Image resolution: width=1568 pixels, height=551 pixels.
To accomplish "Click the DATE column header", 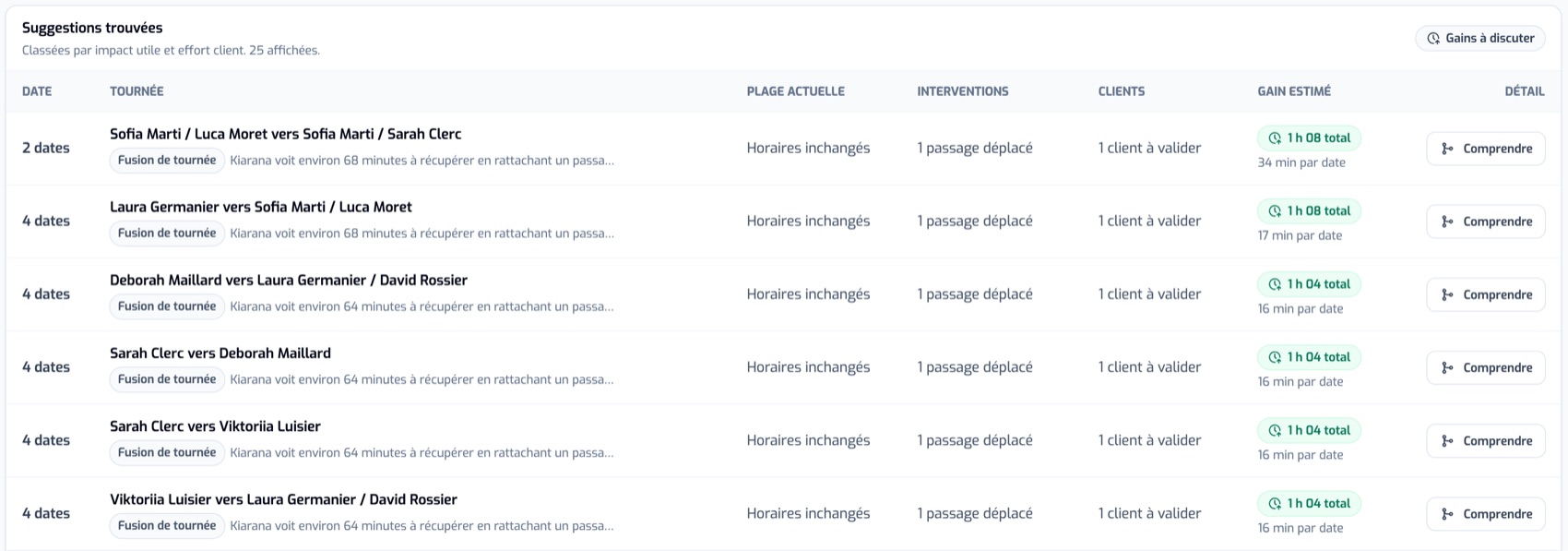I will tap(37, 91).
